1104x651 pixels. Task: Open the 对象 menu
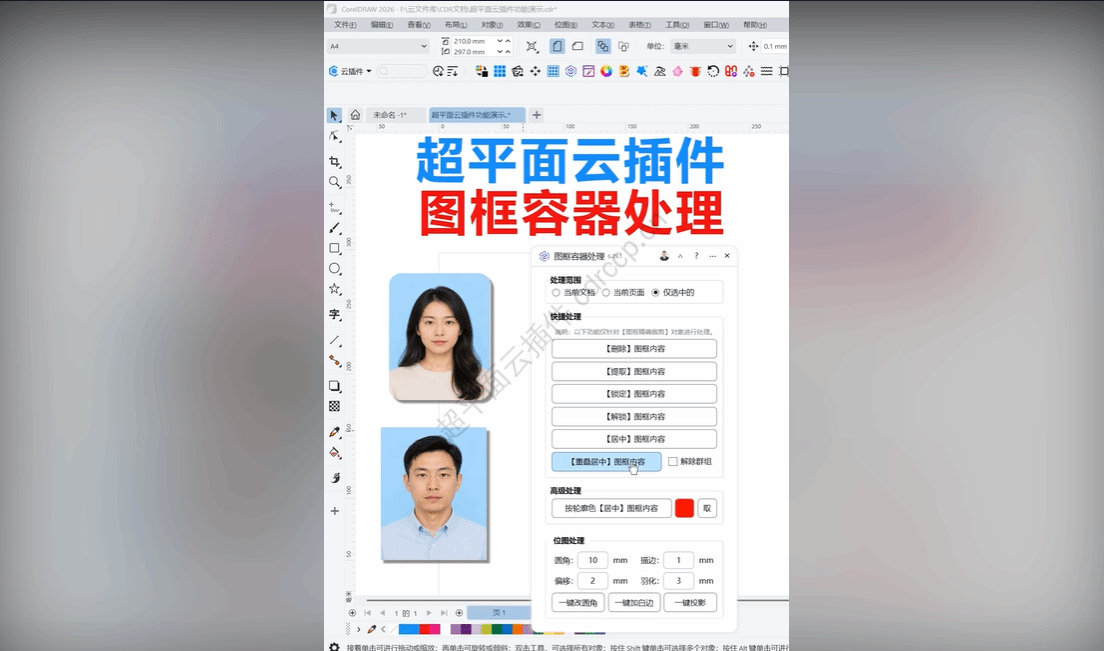tap(491, 25)
